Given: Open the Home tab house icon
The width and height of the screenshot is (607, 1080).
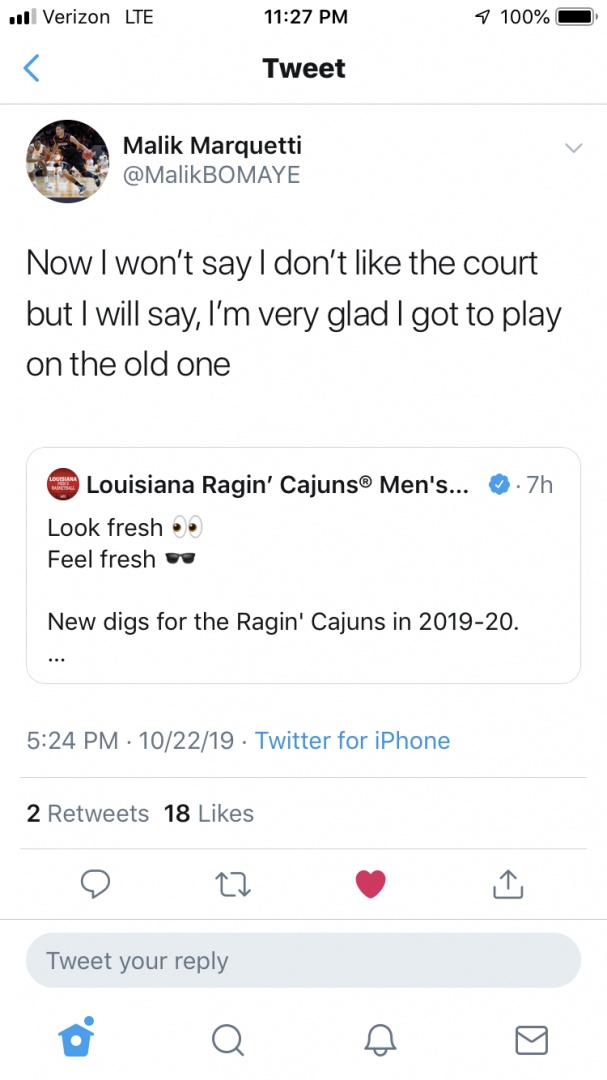Looking at the screenshot, I should coord(76,1040).
